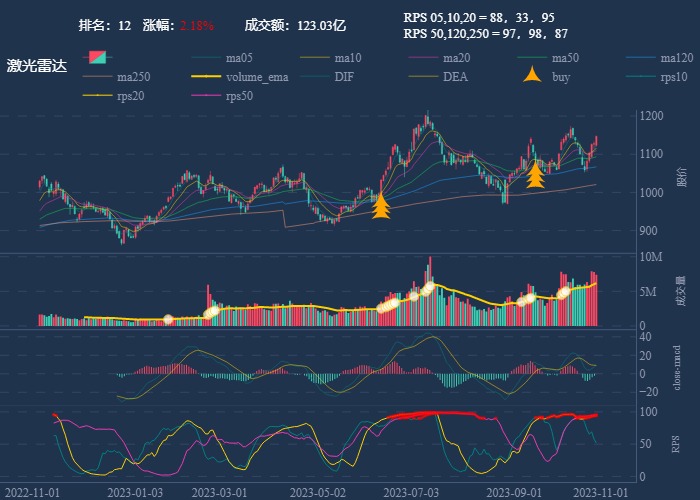
Task: Click the buy signal arrows near 2023-07
Action: coord(380,205)
